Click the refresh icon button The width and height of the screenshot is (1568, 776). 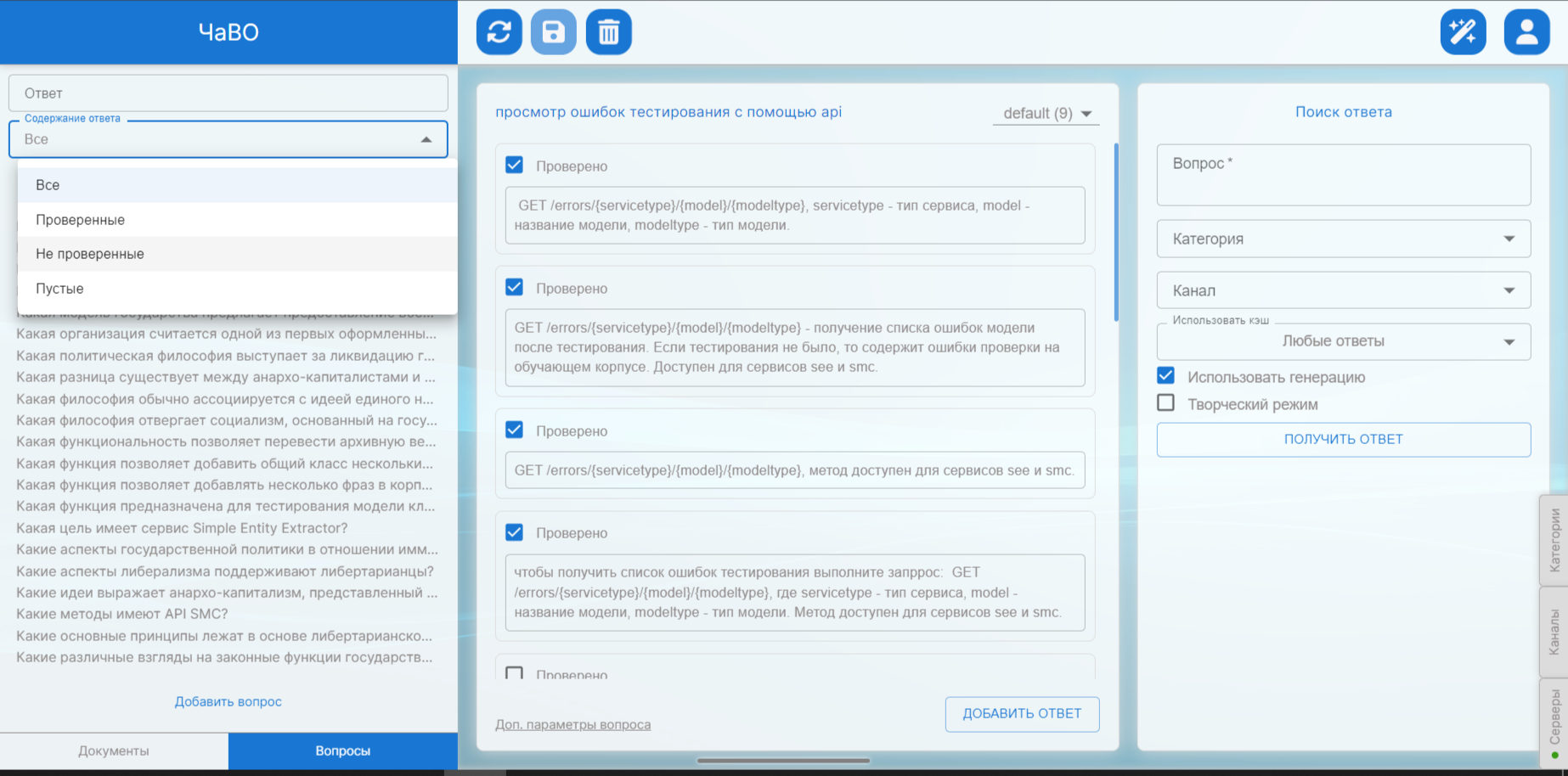[499, 32]
